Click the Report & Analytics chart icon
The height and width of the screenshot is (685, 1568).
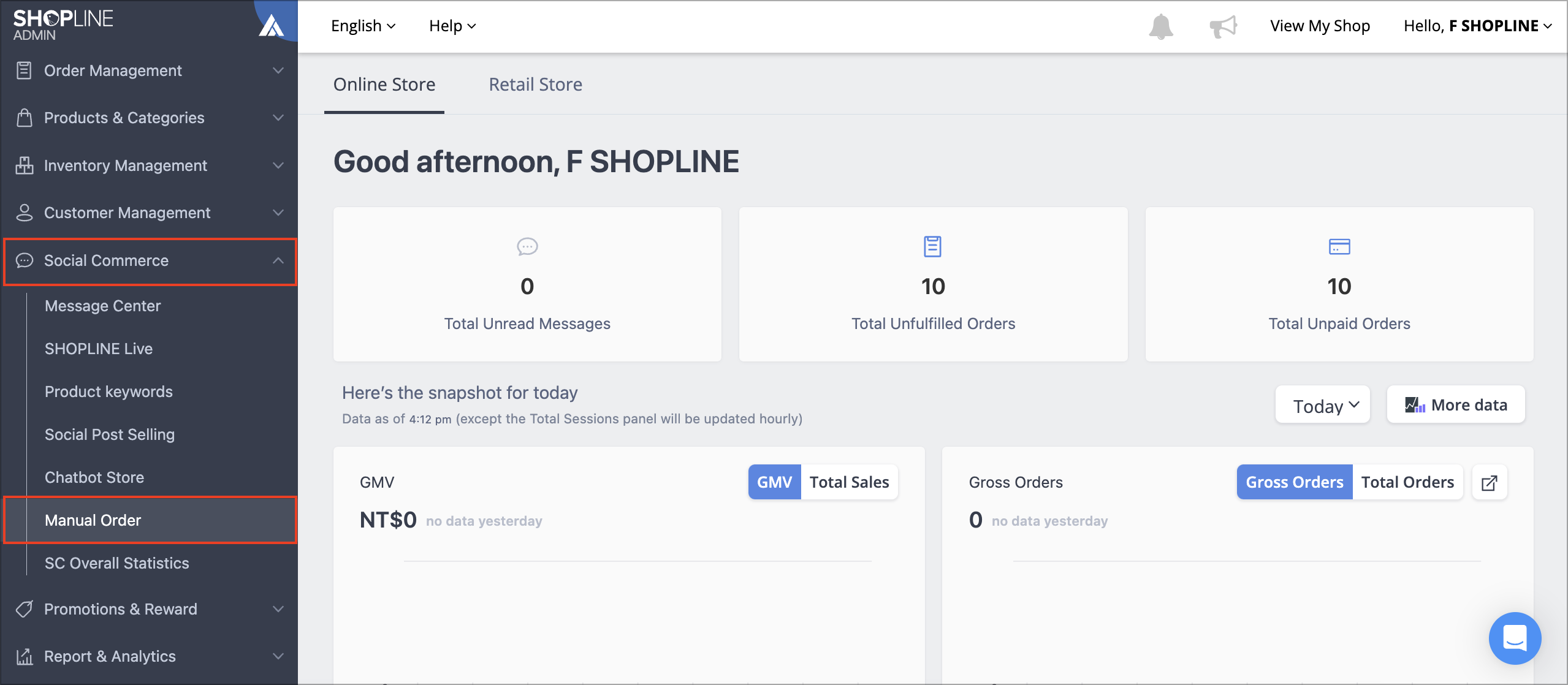(x=24, y=656)
